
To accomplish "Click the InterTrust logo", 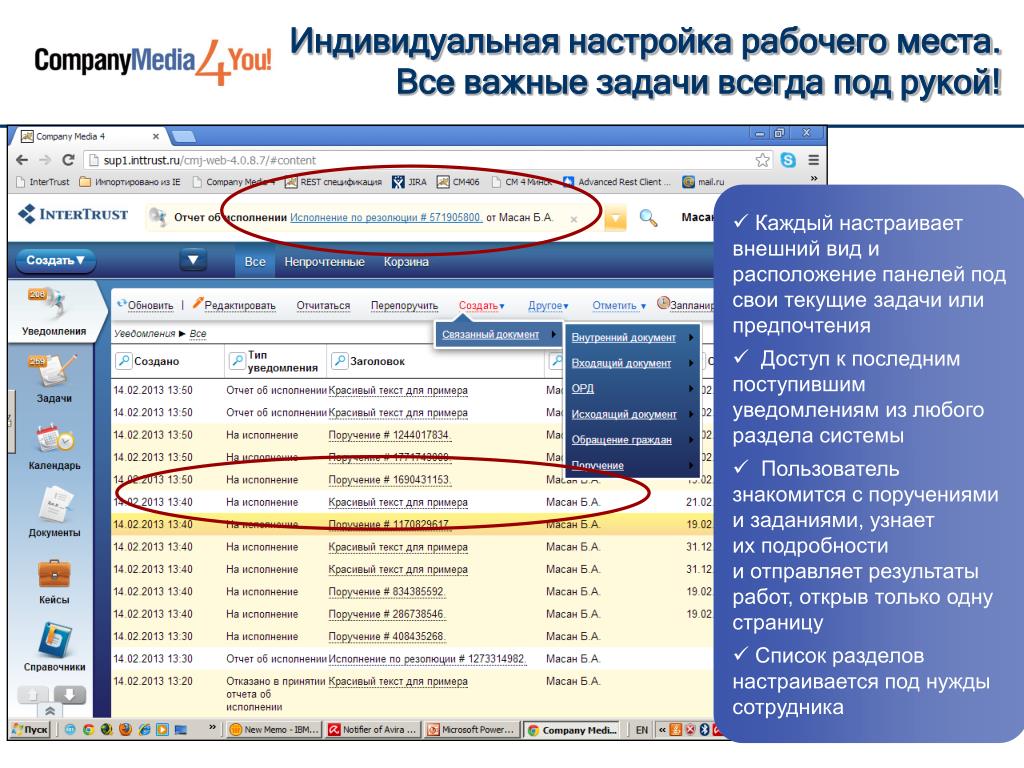I will [73, 214].
